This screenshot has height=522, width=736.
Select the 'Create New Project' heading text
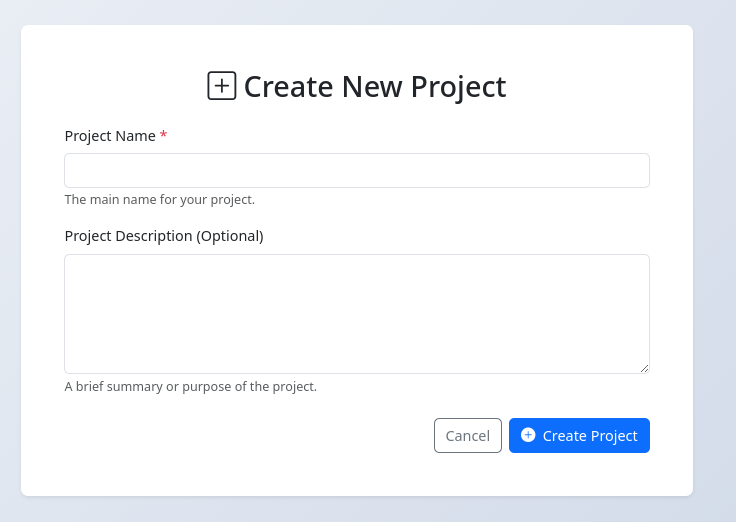coord(375,87)
